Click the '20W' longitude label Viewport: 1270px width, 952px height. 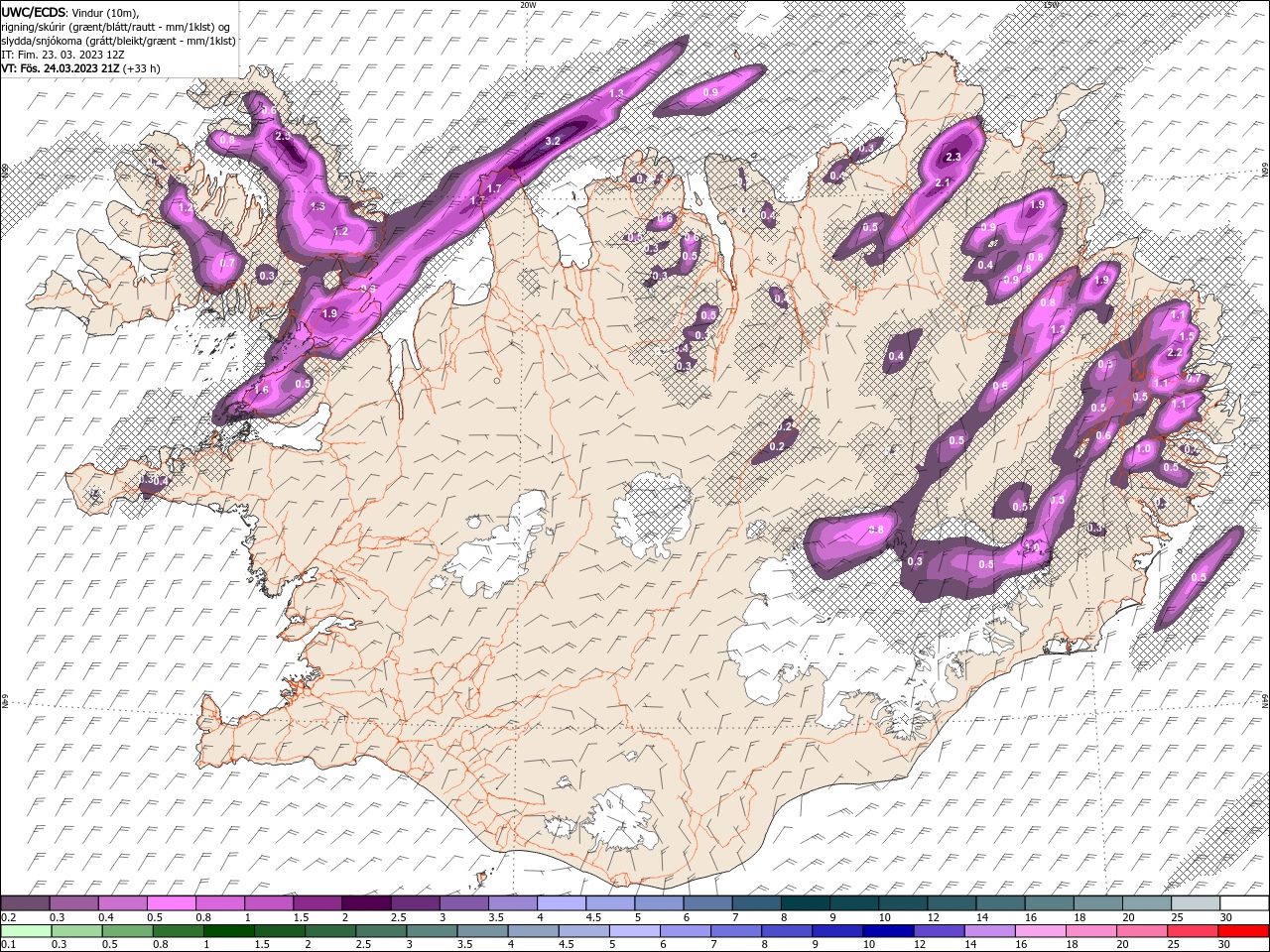528,5
